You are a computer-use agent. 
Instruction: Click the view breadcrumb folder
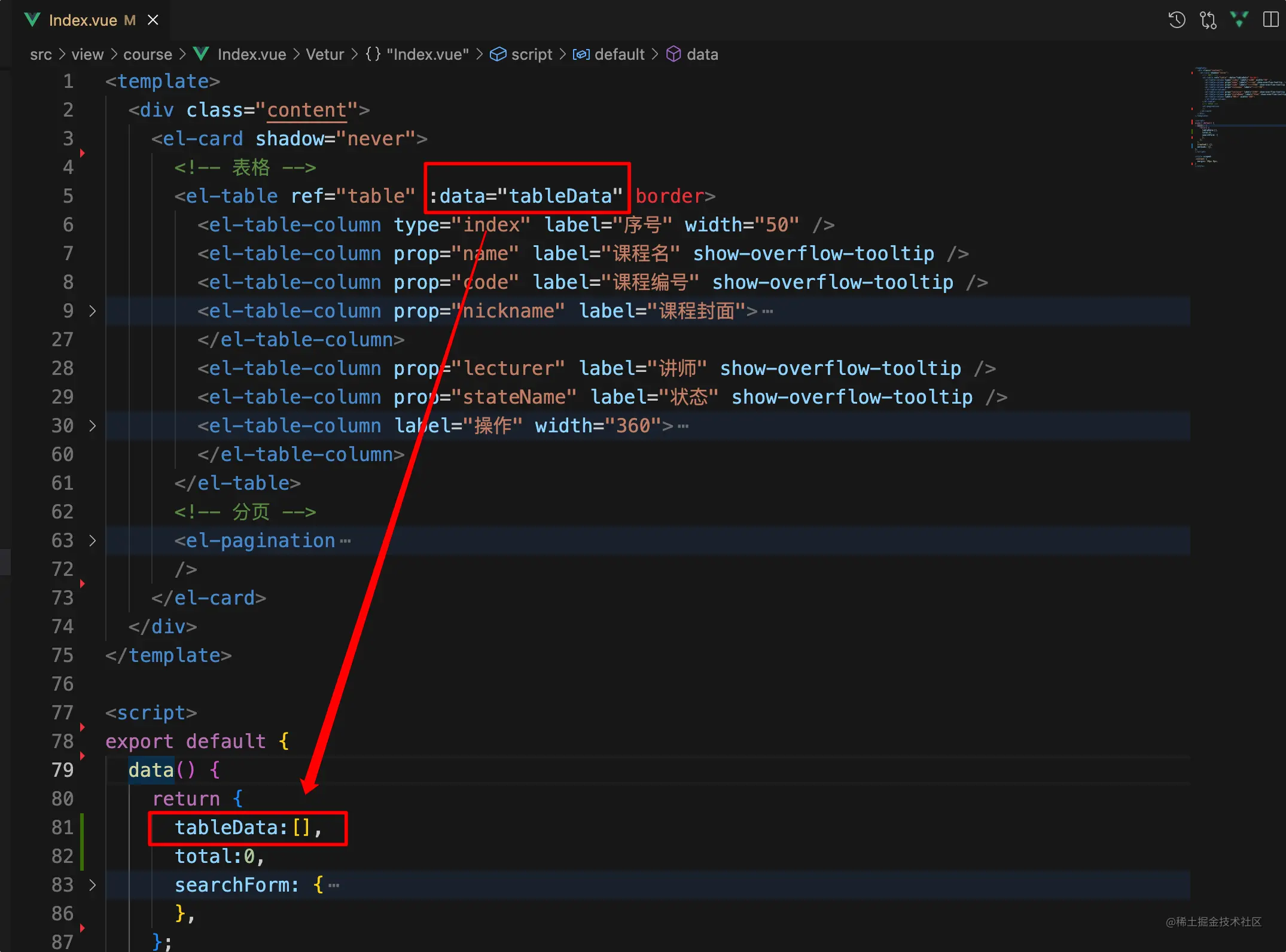pyautogui.click(x=87, y=54)
